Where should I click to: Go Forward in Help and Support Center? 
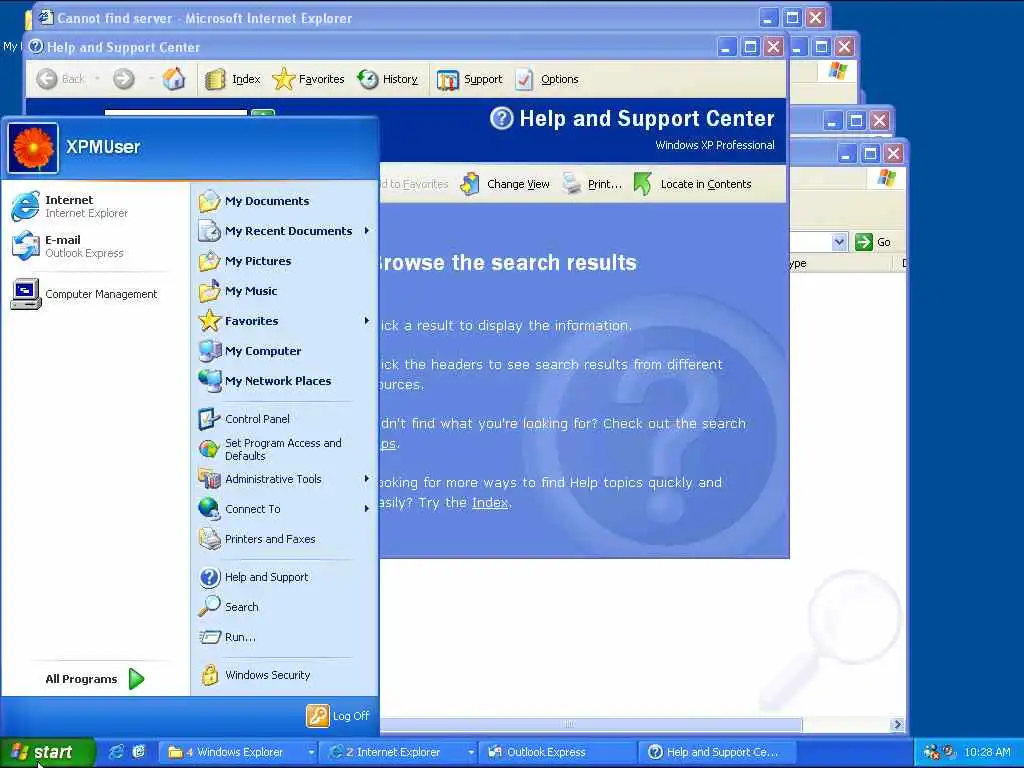pos(123,79)
